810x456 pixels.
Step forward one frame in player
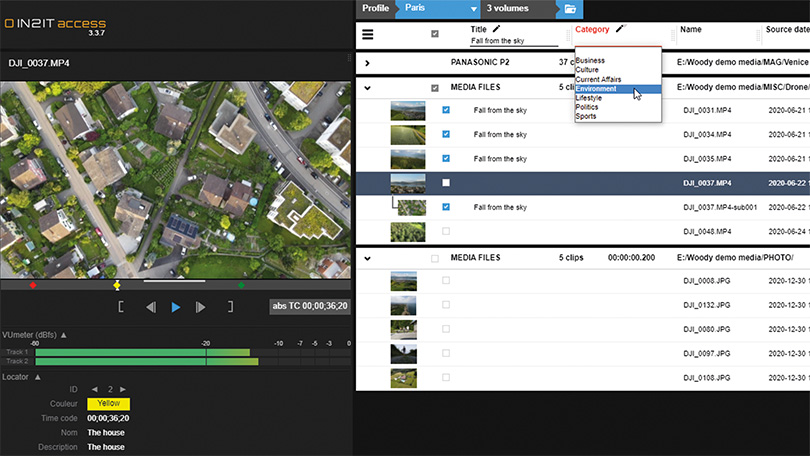(x=201, y=307)
